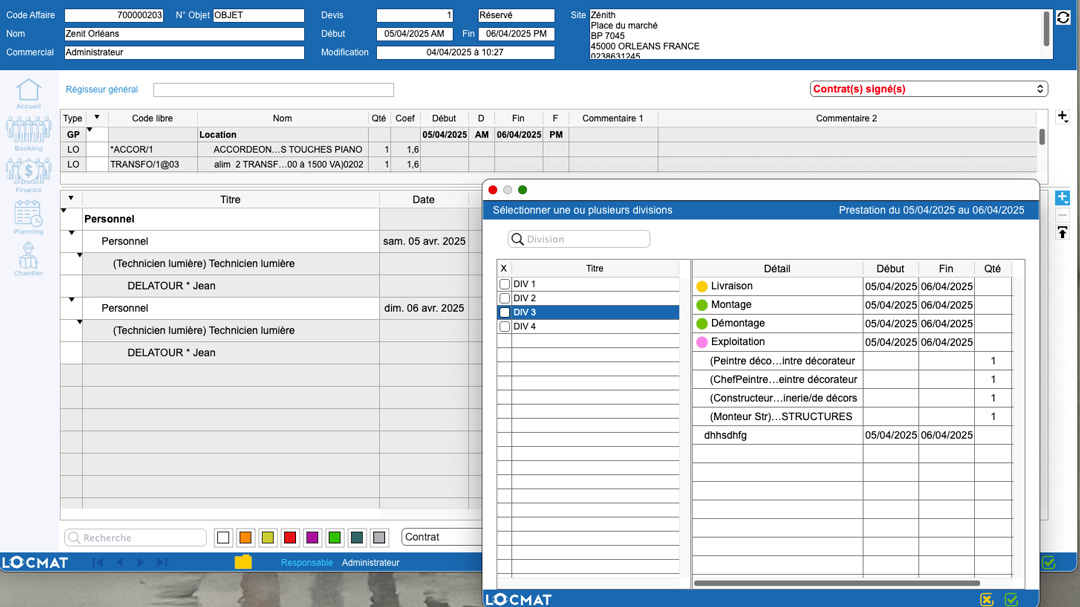Click the sort triangle next to Type header
Screen dimensions: 1080x607
click(97, 117)
